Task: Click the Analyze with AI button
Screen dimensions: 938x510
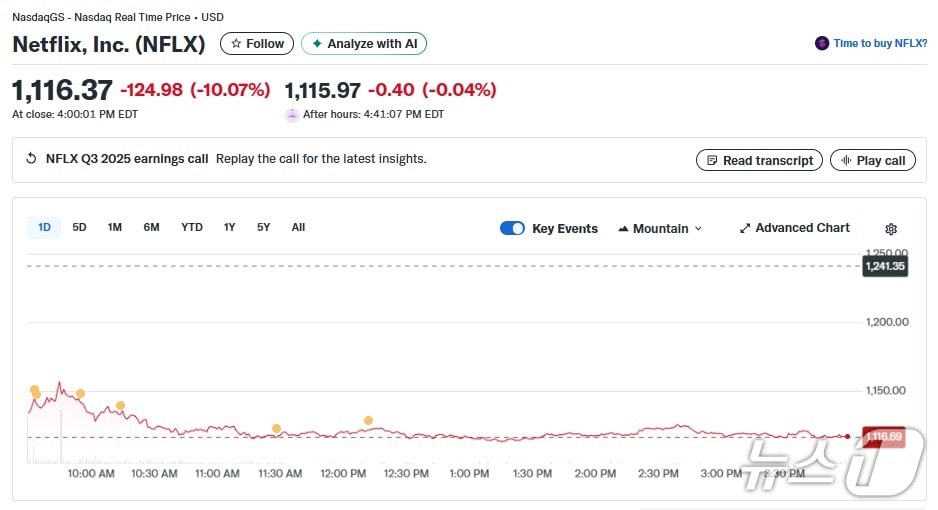Action: pyautogui.click(x=364, y=44)
